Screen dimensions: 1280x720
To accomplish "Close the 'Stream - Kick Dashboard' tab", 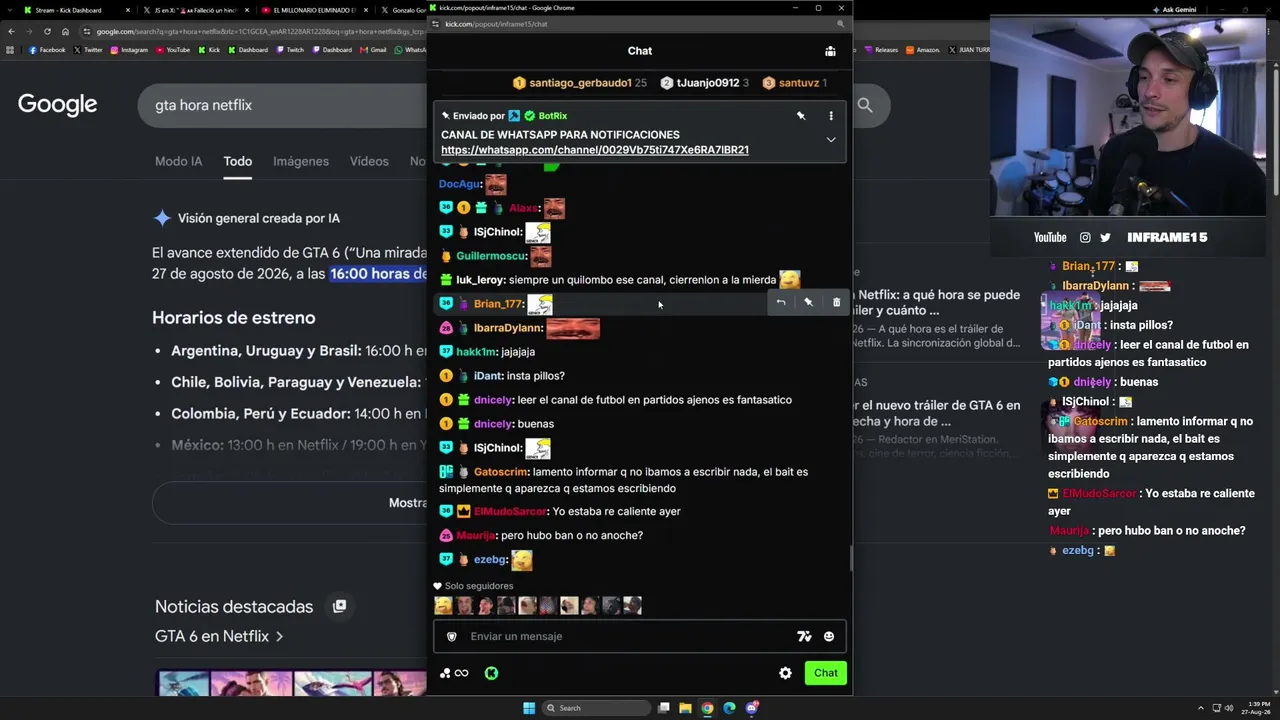I will click(x=127, y=10).
